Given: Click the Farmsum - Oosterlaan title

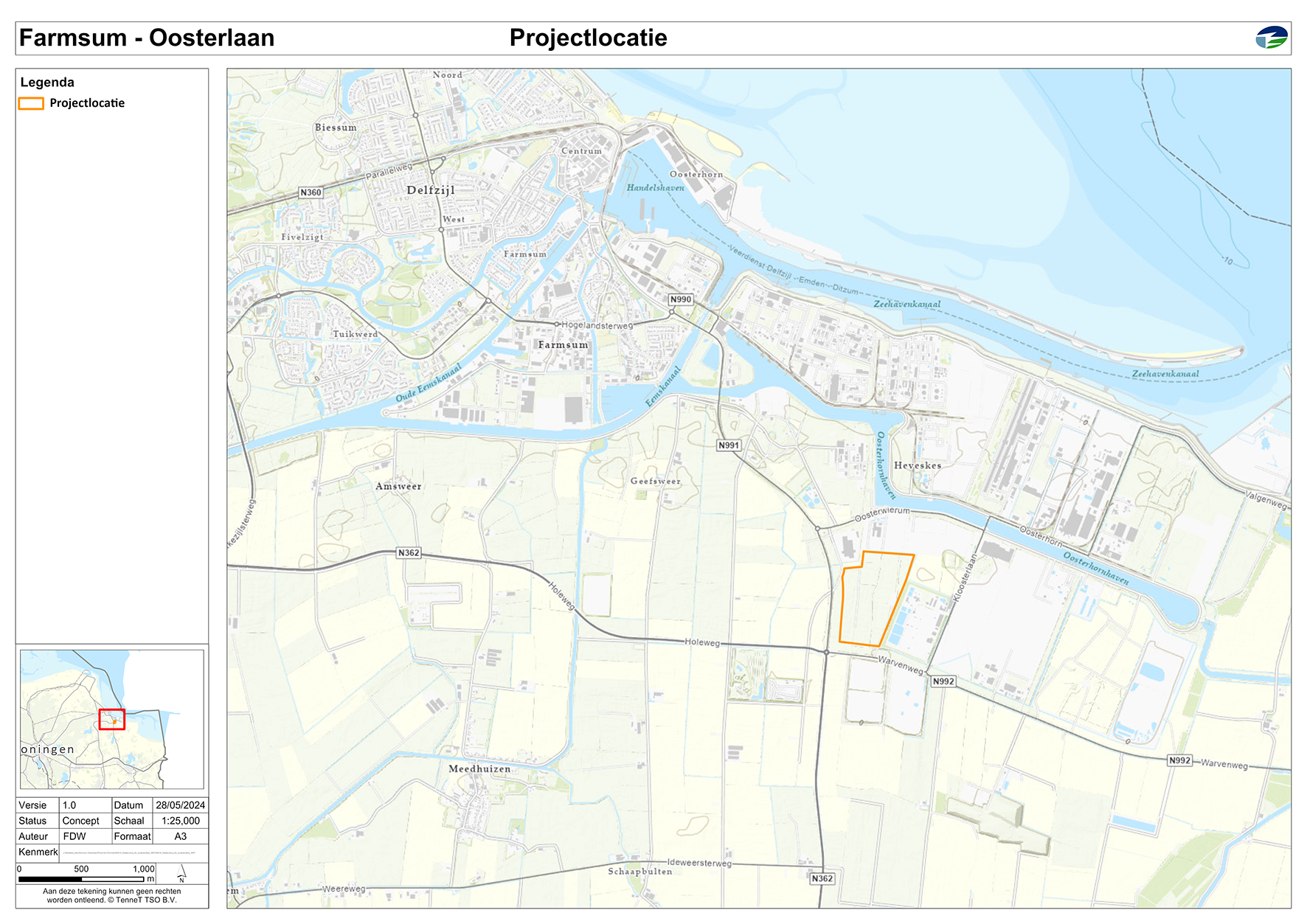Looking at the screenshot, I should (147, 38).
